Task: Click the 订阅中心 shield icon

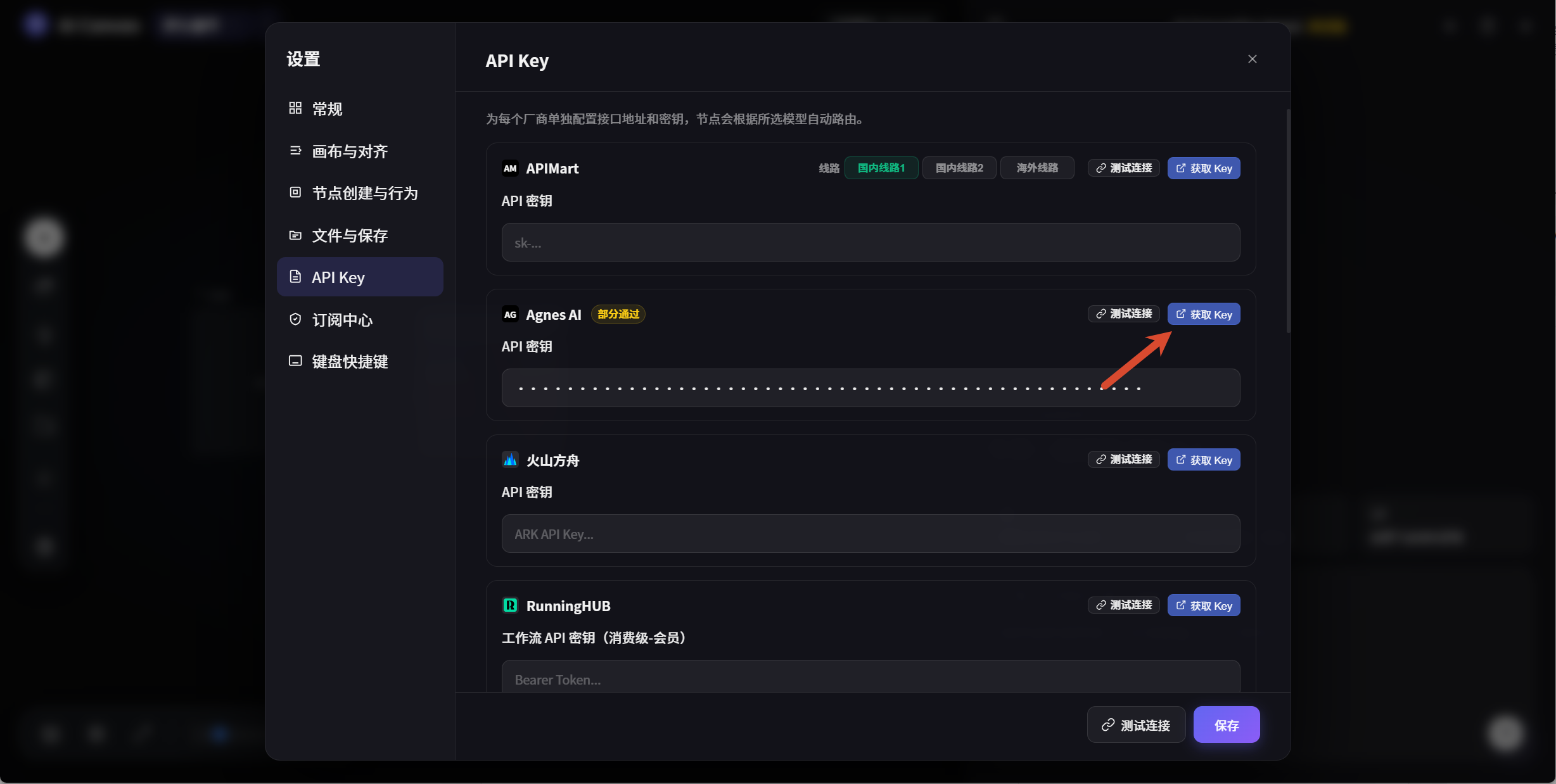Action: click(x=295, y=319)
